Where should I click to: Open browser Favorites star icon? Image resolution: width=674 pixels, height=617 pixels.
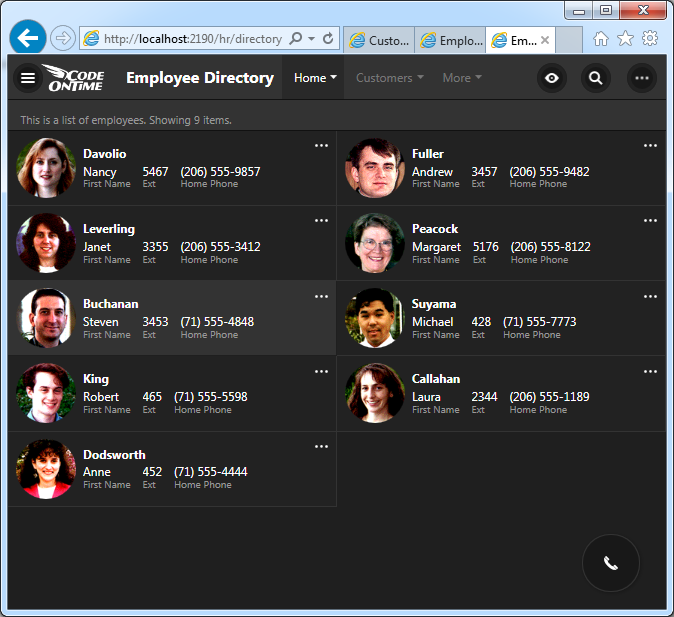pyautogui.click(x=625, y=39)
